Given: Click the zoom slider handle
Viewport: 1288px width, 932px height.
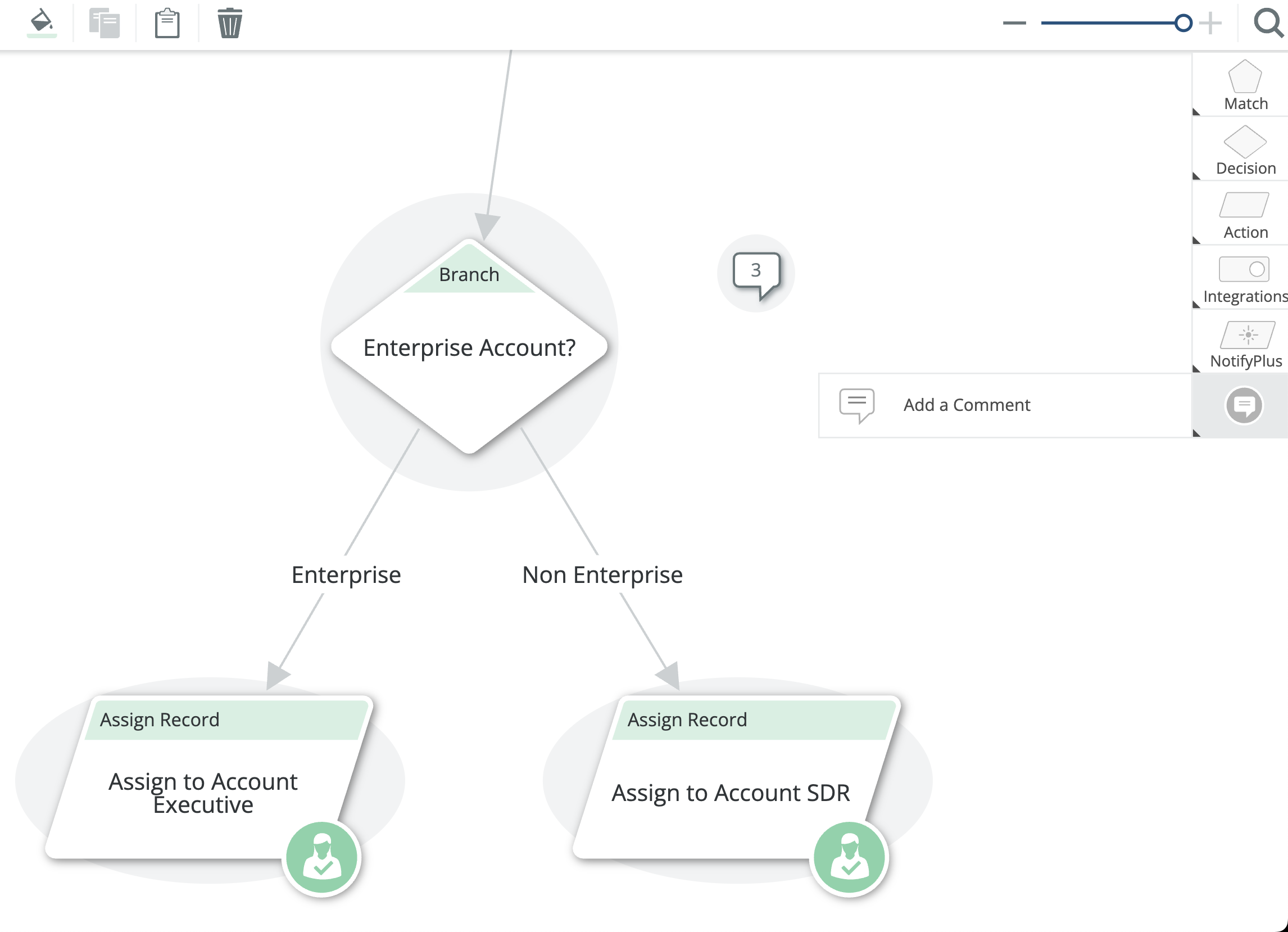Looking at the screenshot, I should (x=1183, y=23).
